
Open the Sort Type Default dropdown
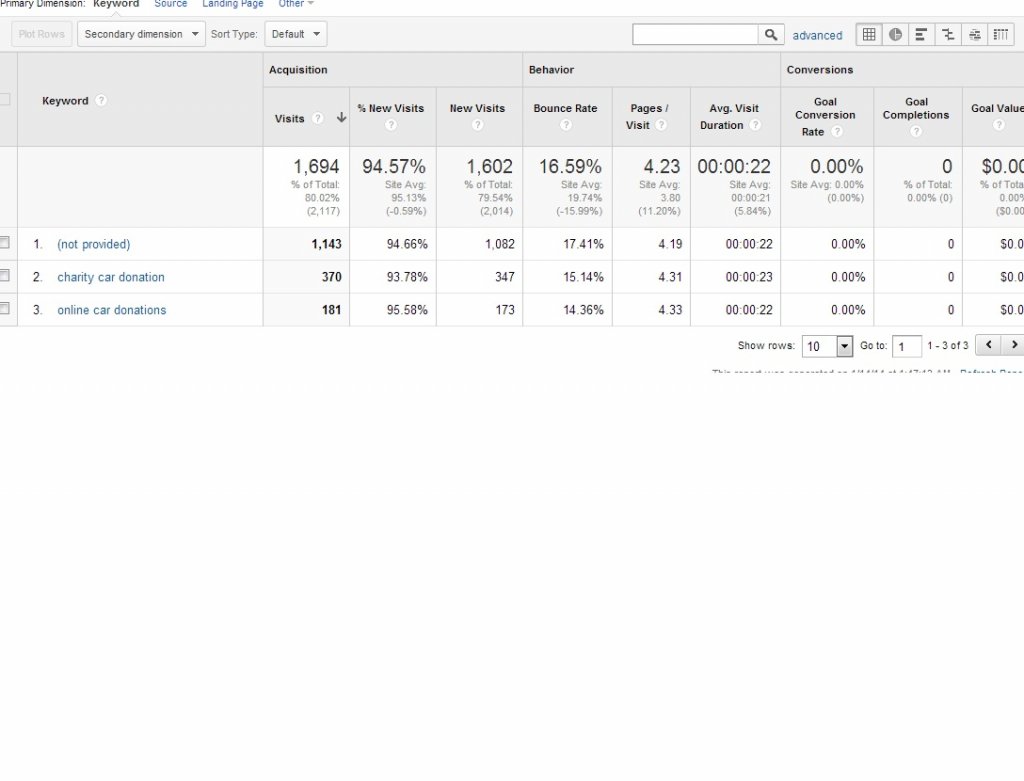click(x=296, y=34)
